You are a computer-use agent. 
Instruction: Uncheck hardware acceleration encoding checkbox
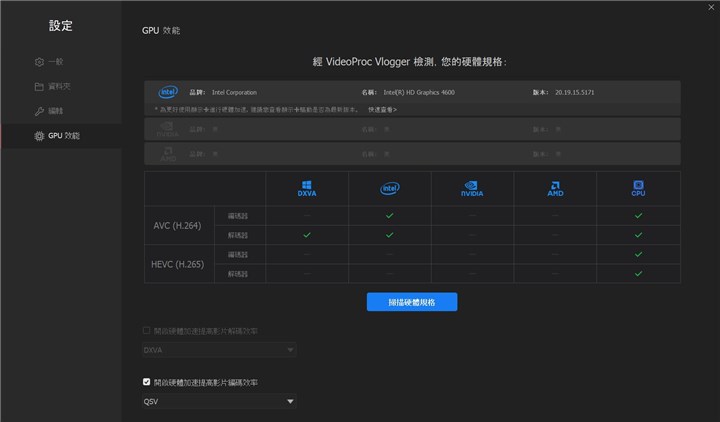click(146, 382)
